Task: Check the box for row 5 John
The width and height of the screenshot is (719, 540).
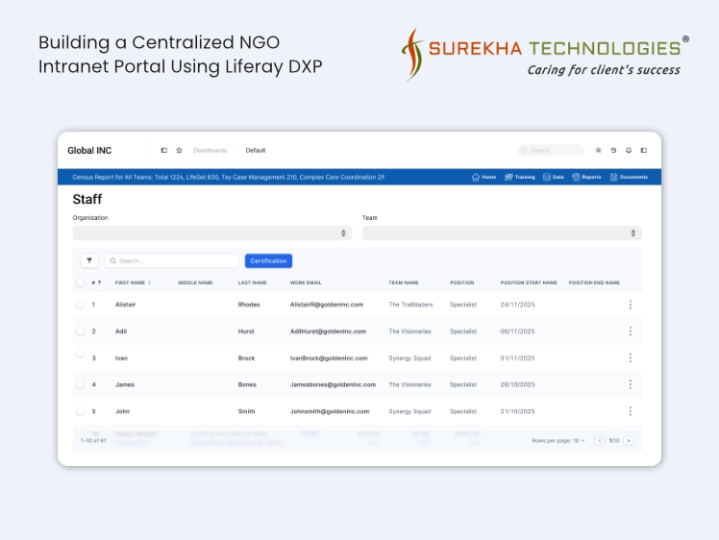Action: pos(80,411)
